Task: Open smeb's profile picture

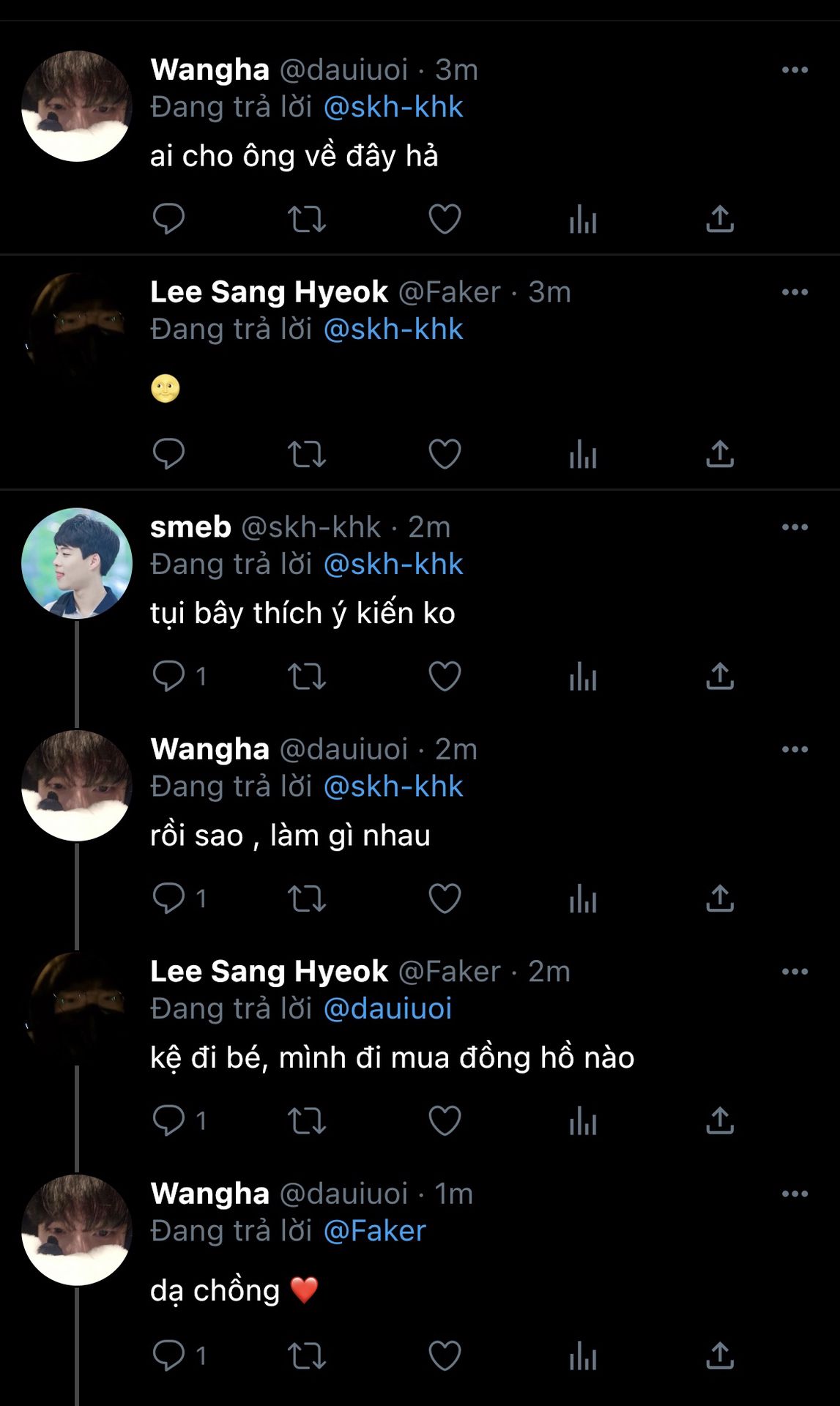Action: pos(77,563)
